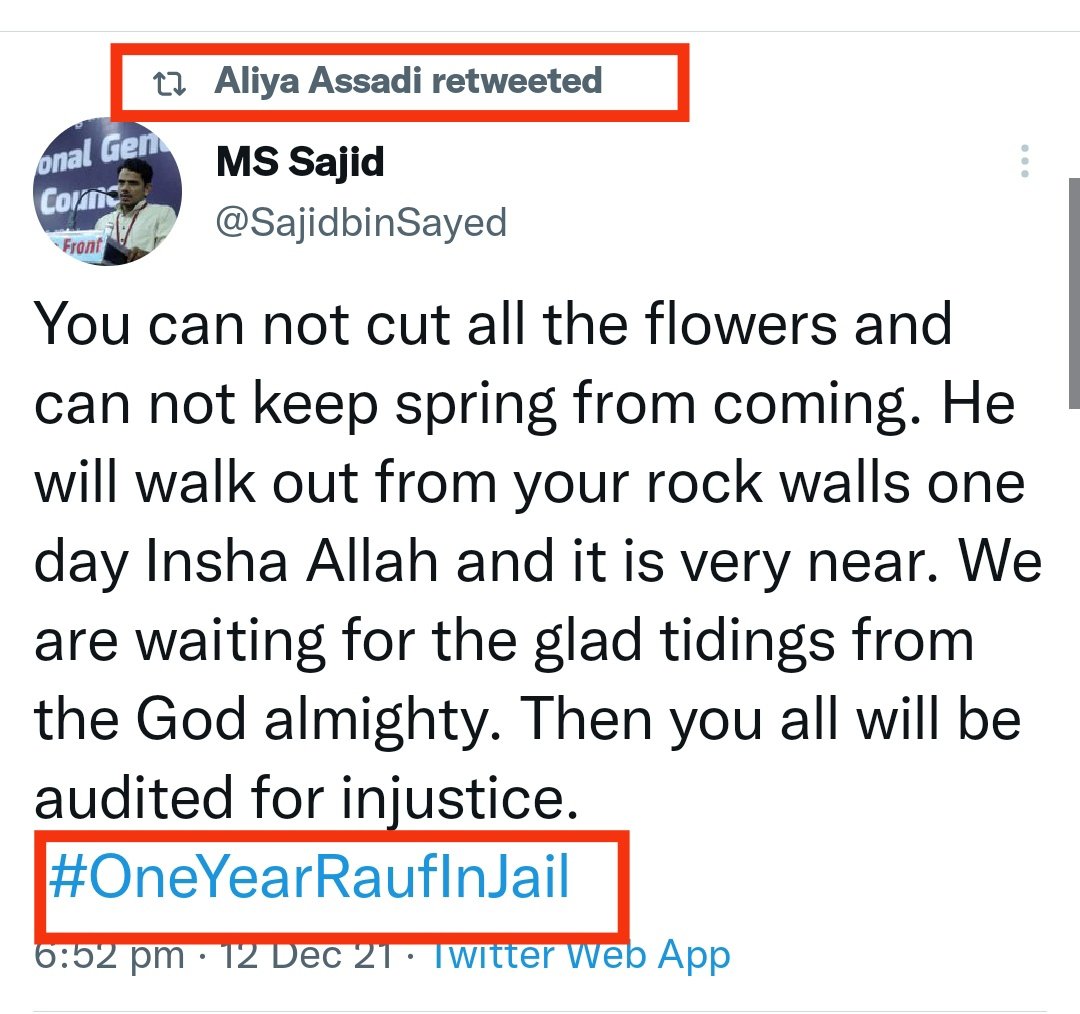Click the words 'Insha Allah' in the tweet
This screenshot has width=1080, height=1014.
pos(292,561)
